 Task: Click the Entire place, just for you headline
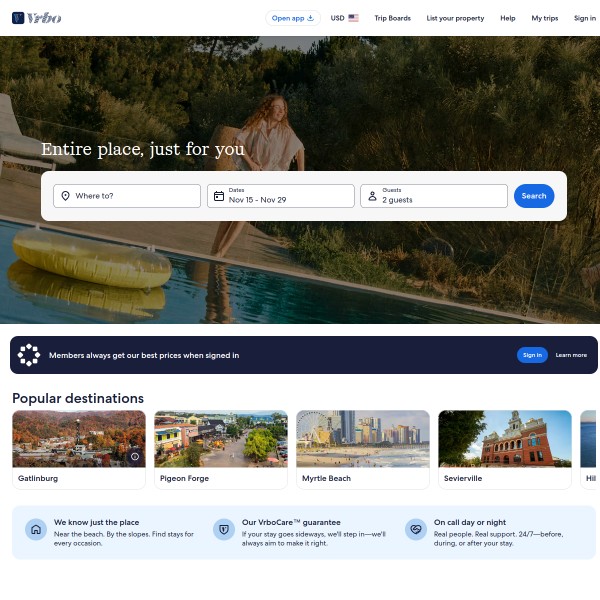143,149
